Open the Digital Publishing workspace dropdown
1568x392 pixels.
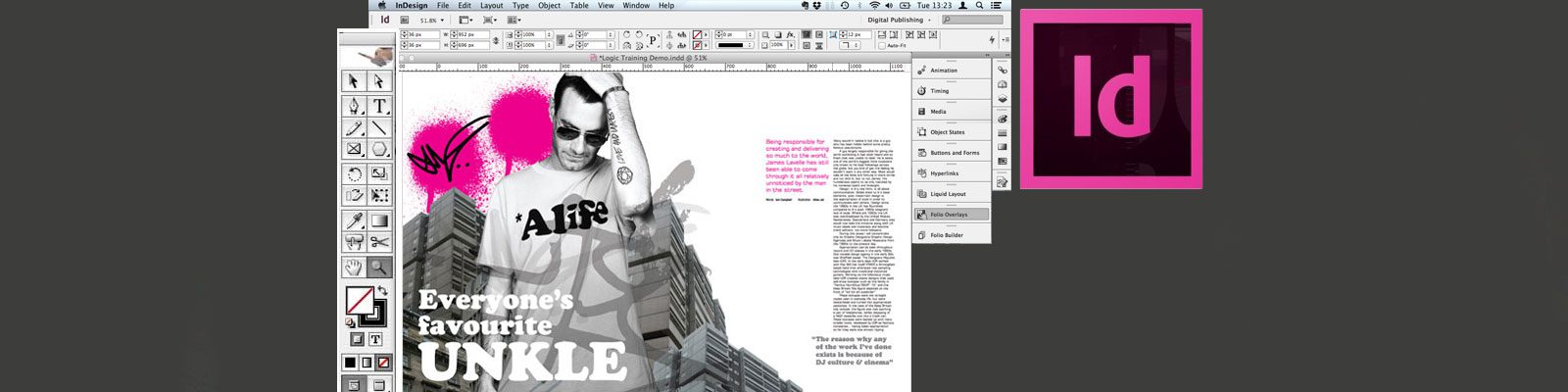(899, 20)
